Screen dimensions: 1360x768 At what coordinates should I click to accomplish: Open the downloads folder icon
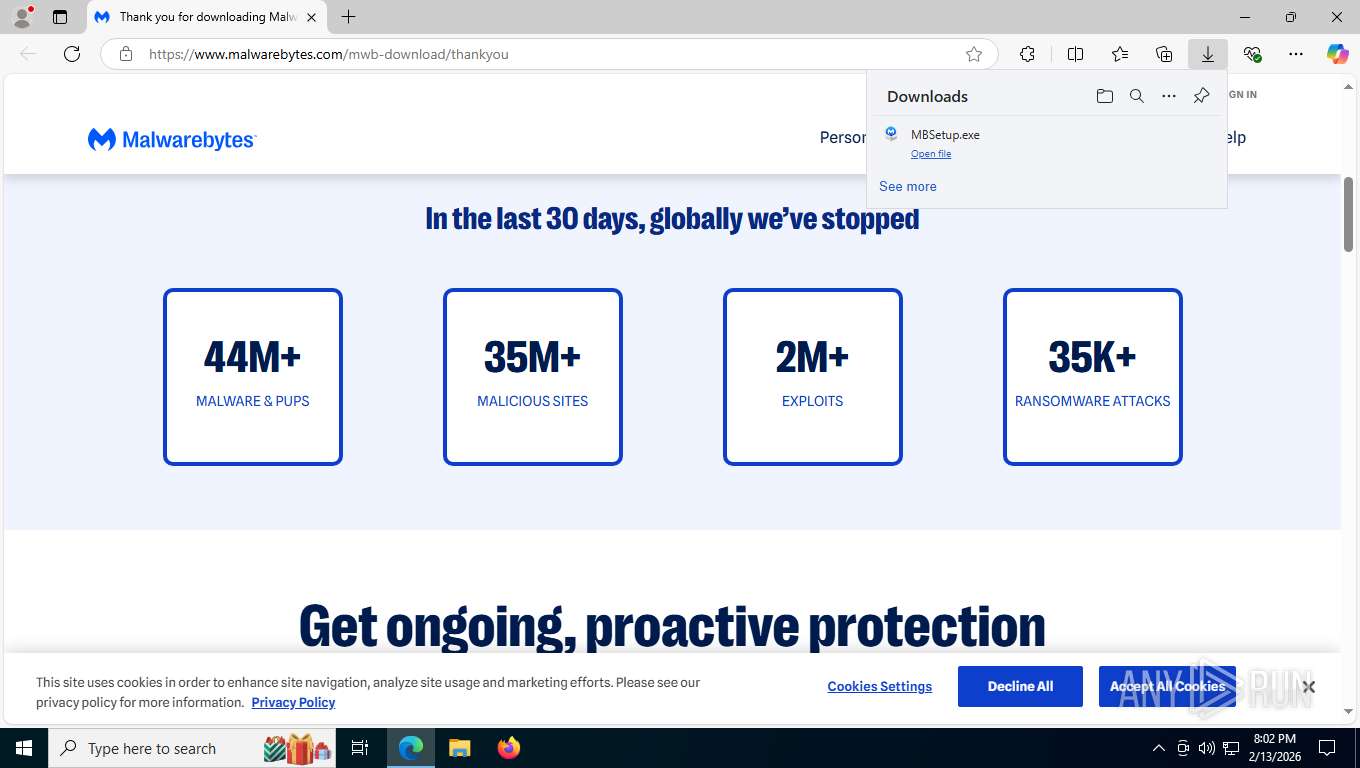coord(1105,96)
